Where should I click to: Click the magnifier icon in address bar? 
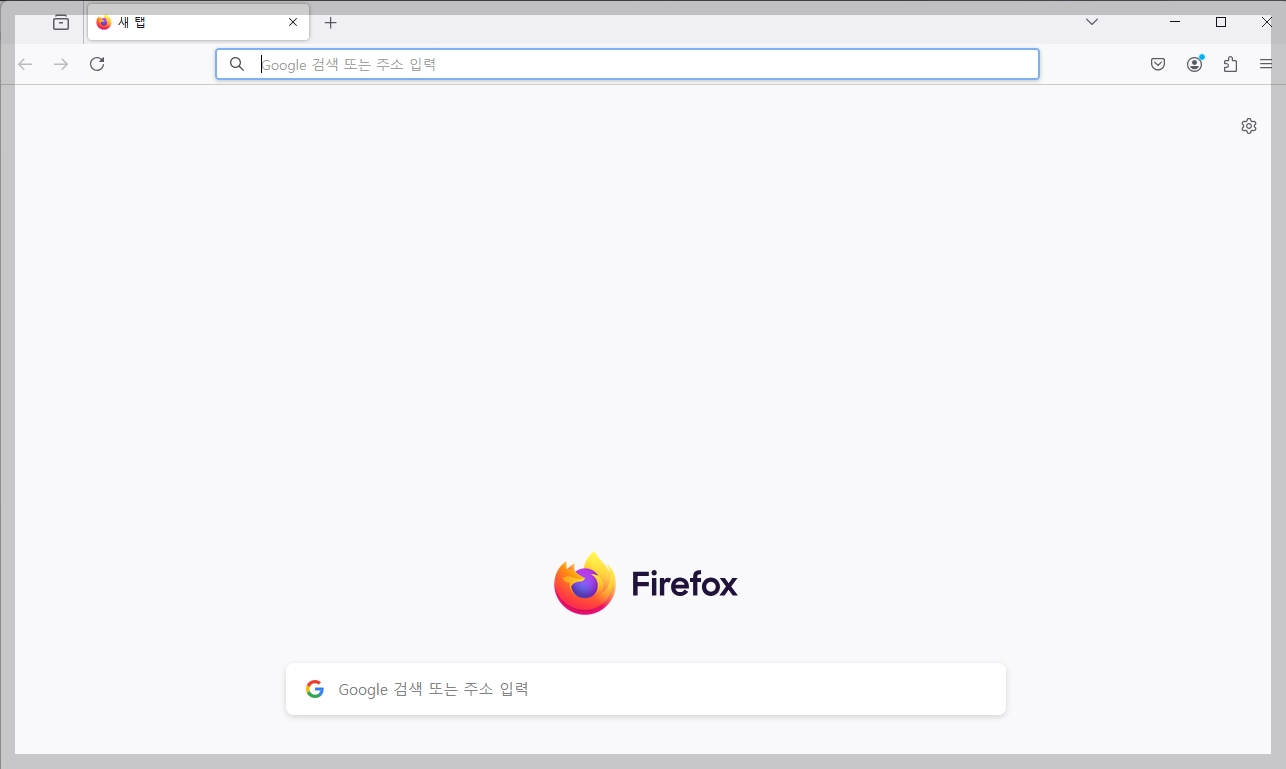237,64
